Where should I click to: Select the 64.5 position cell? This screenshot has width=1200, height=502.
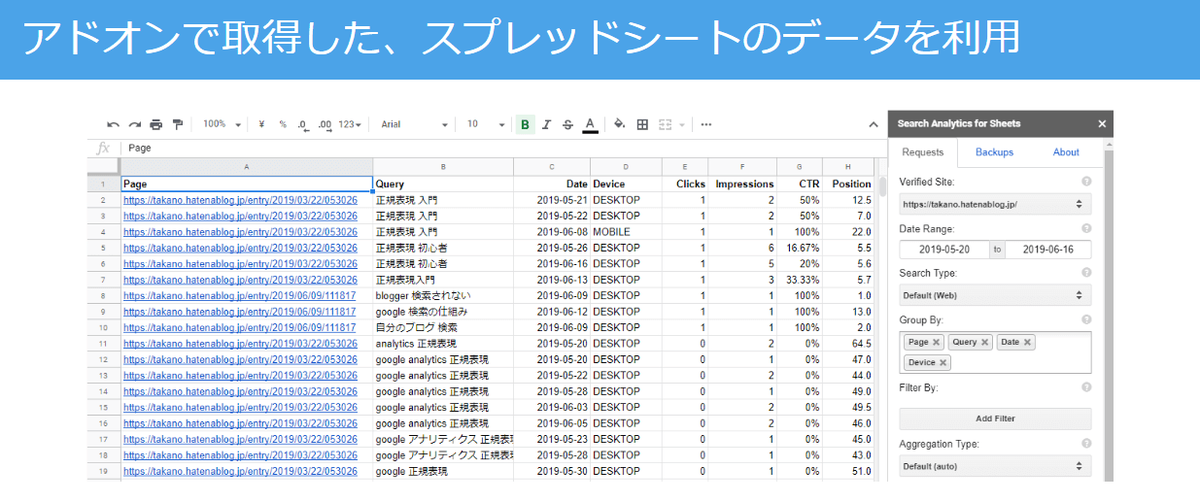(x=848, y=344)
